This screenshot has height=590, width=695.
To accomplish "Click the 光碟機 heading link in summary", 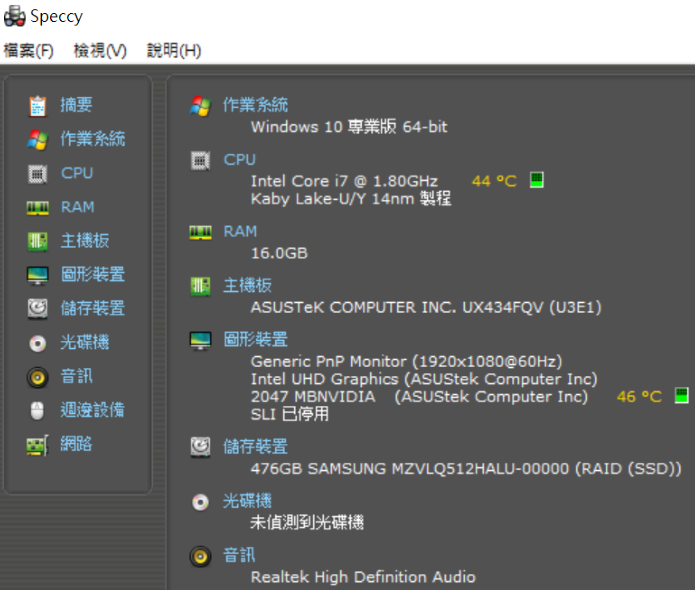I will click(x=247, y=501).
